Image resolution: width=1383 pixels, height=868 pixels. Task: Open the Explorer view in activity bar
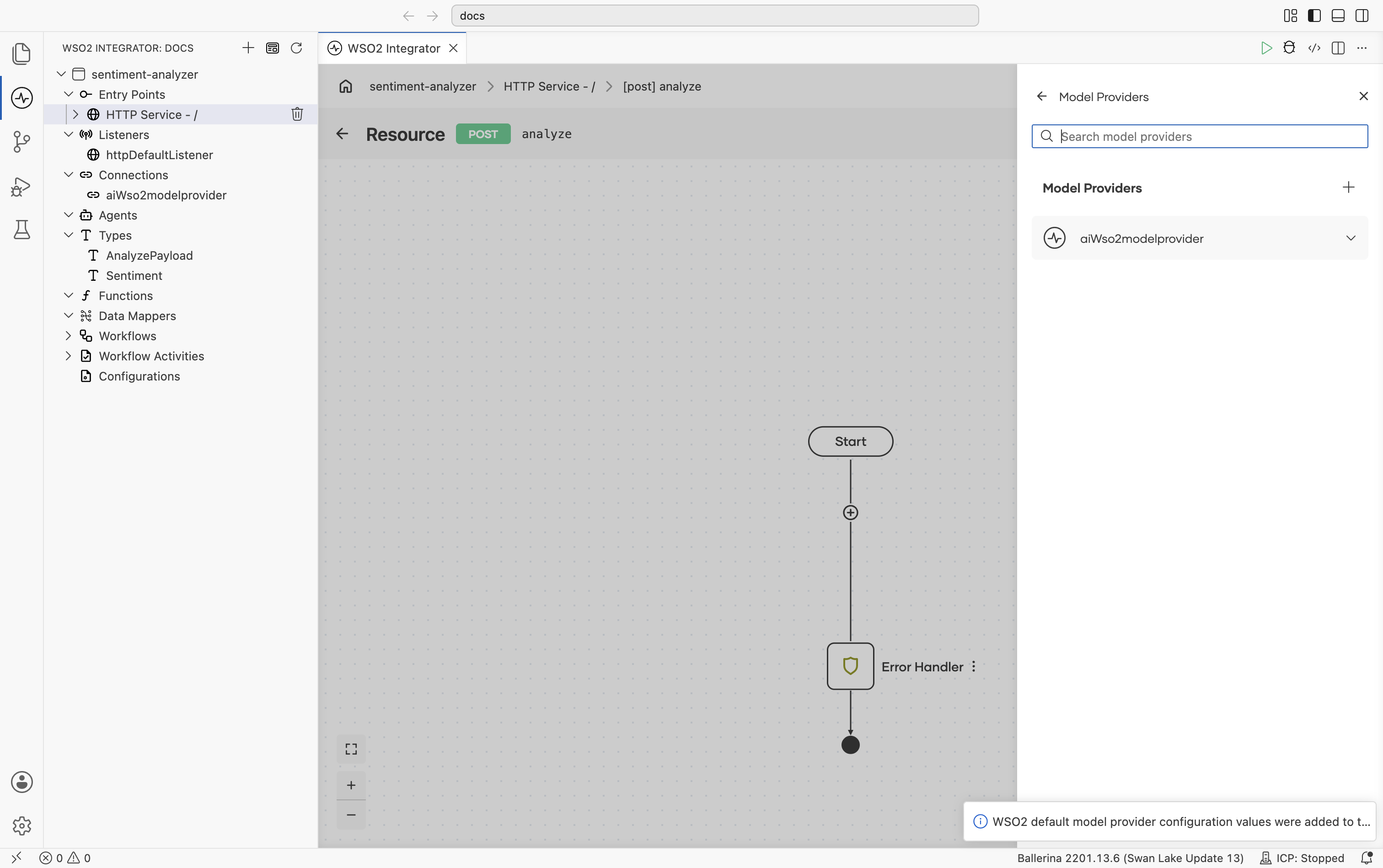point(22,54)
